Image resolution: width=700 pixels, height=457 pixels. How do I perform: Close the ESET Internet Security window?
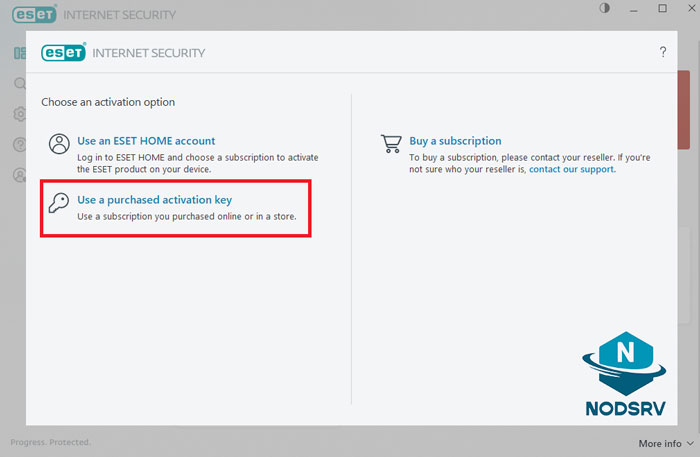point(689,9)
